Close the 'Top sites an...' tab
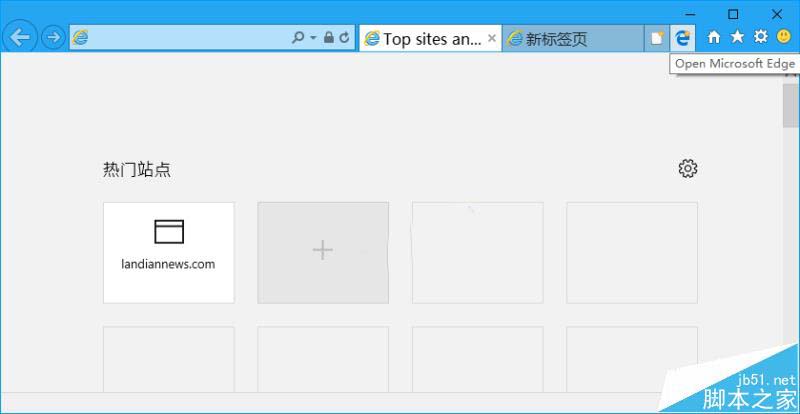The width and height of the screenshot is (800, 414). [x=492, y=38]
